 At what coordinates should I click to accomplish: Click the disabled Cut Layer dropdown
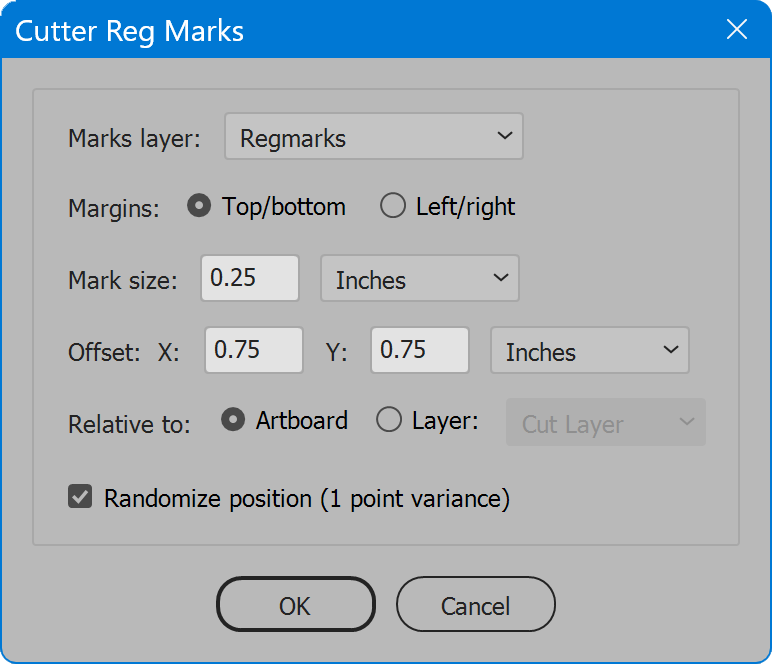606,423
